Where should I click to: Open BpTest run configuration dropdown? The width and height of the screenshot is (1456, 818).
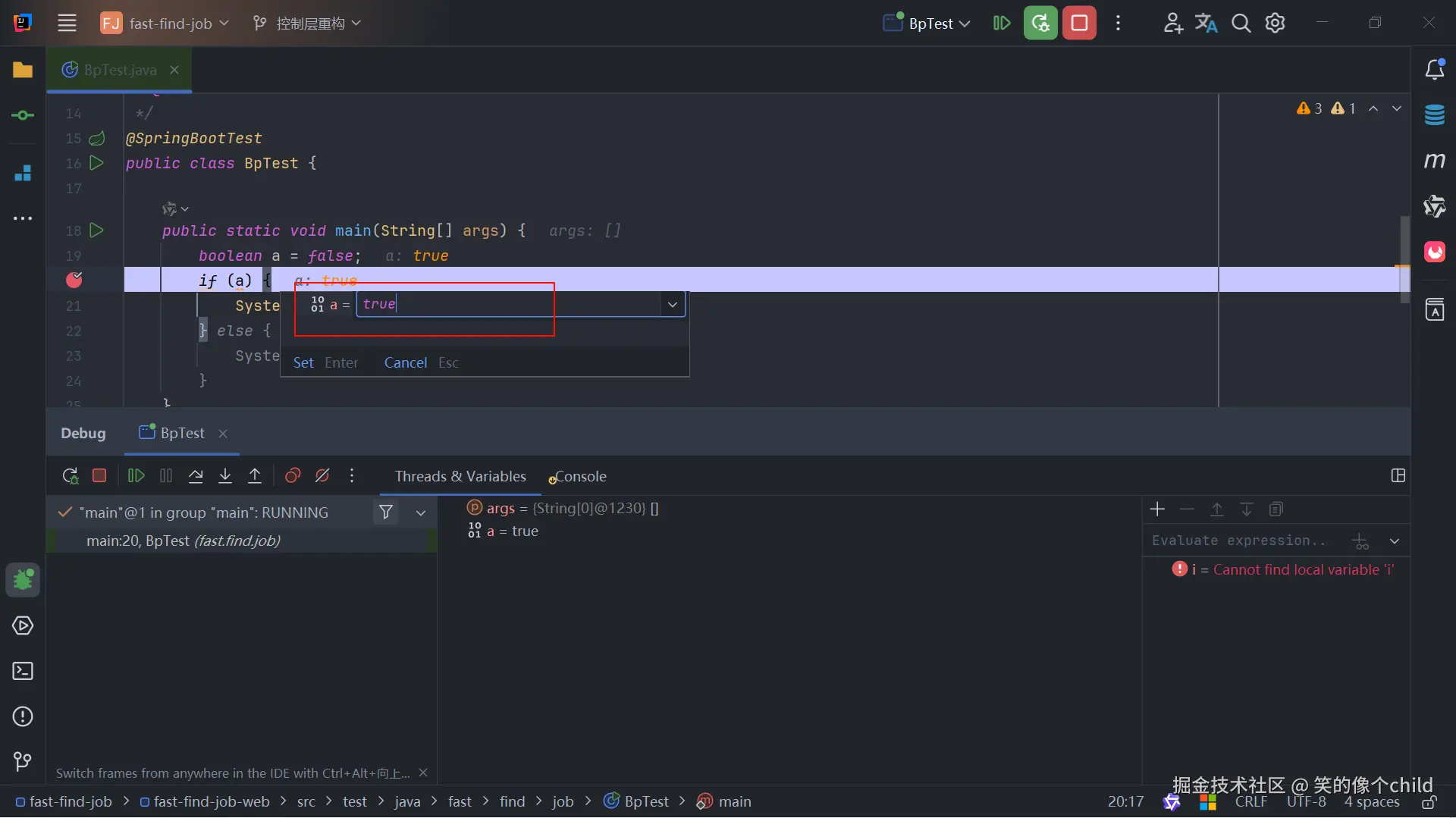point(927,23)
